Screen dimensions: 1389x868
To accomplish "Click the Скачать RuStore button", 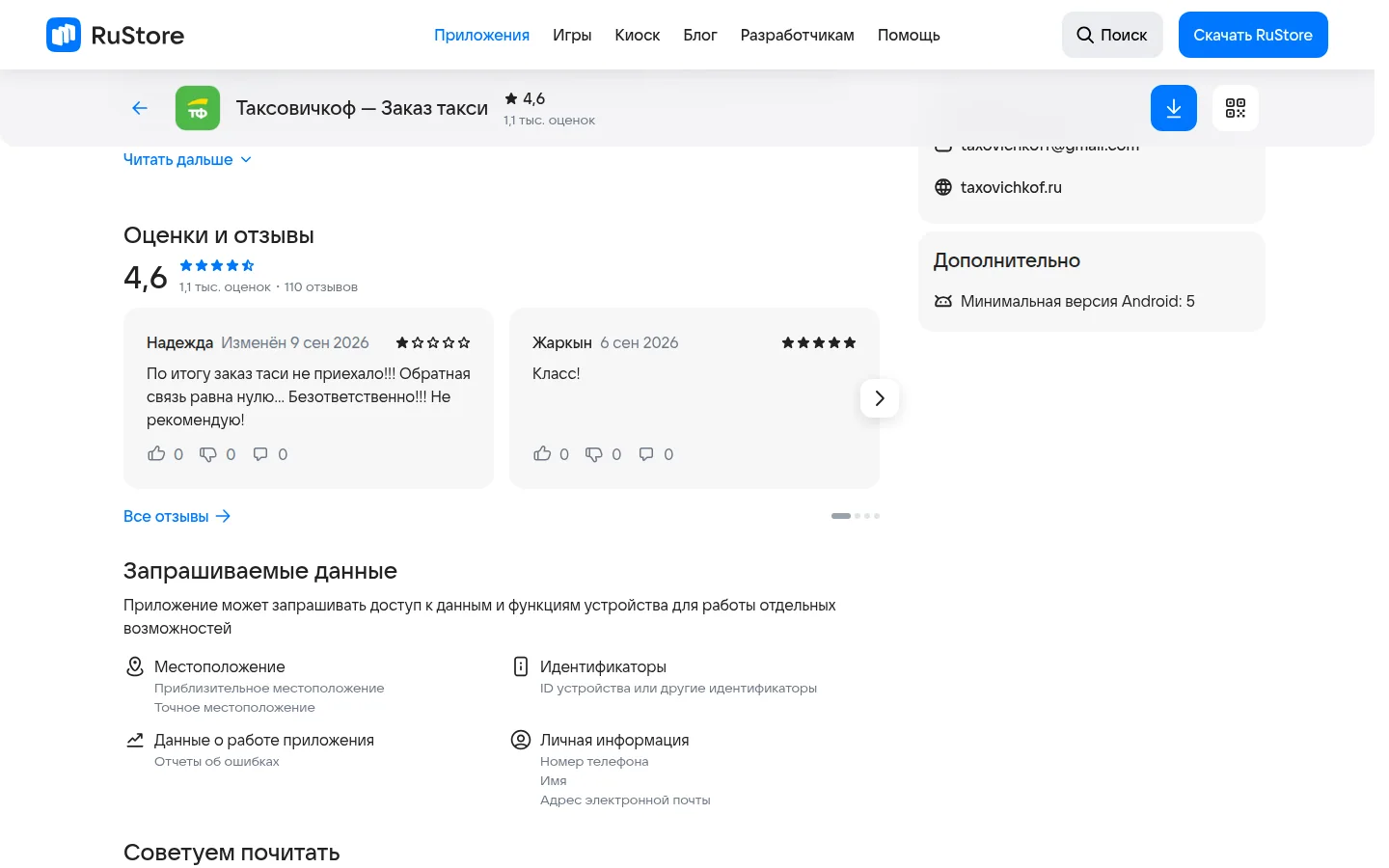I will tap(1253, 35).
